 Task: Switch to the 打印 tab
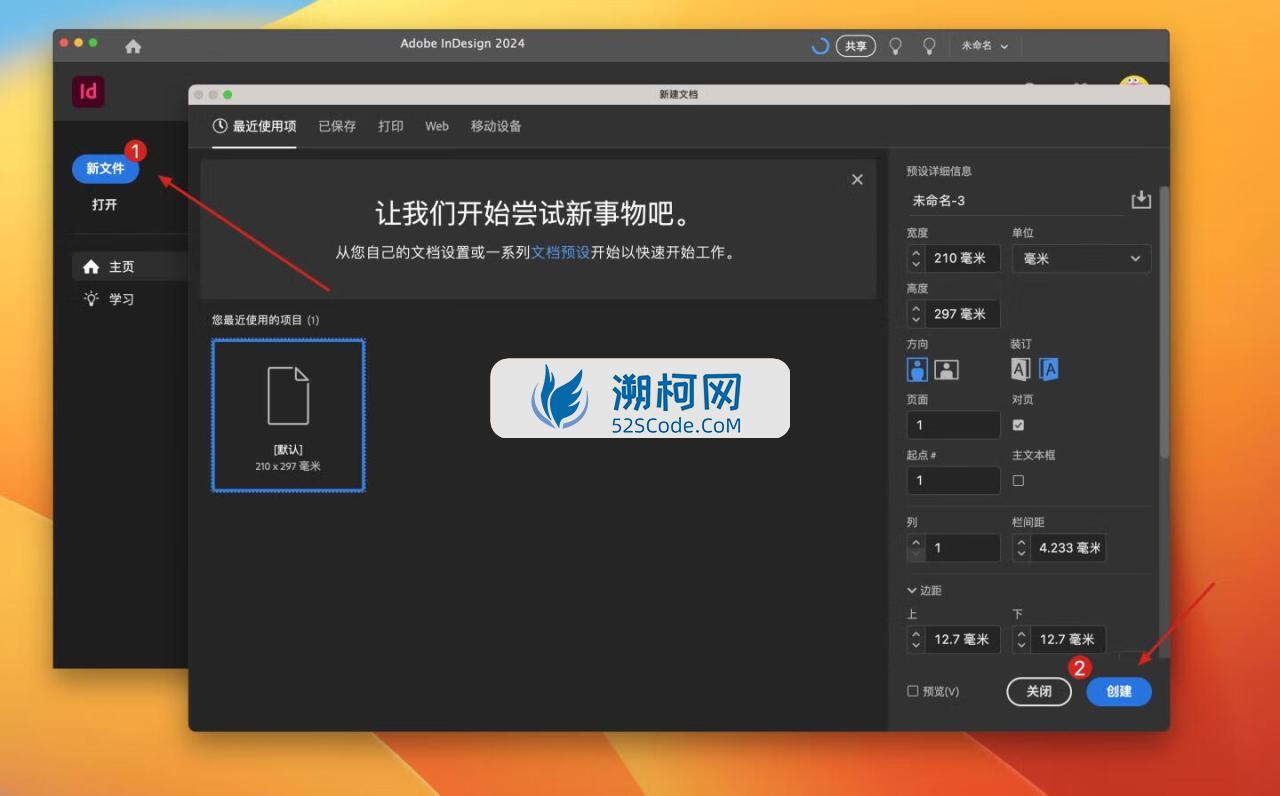391,126
